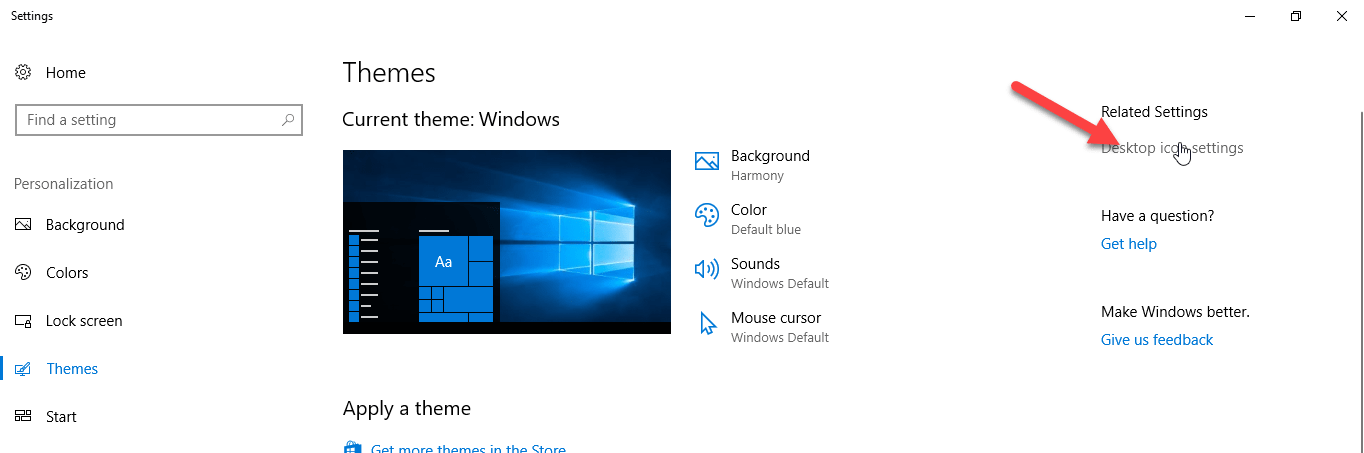The height and width of the screenshot is (453, 1364).
Task: Close the Settings window
Action: pos(1341,16)
